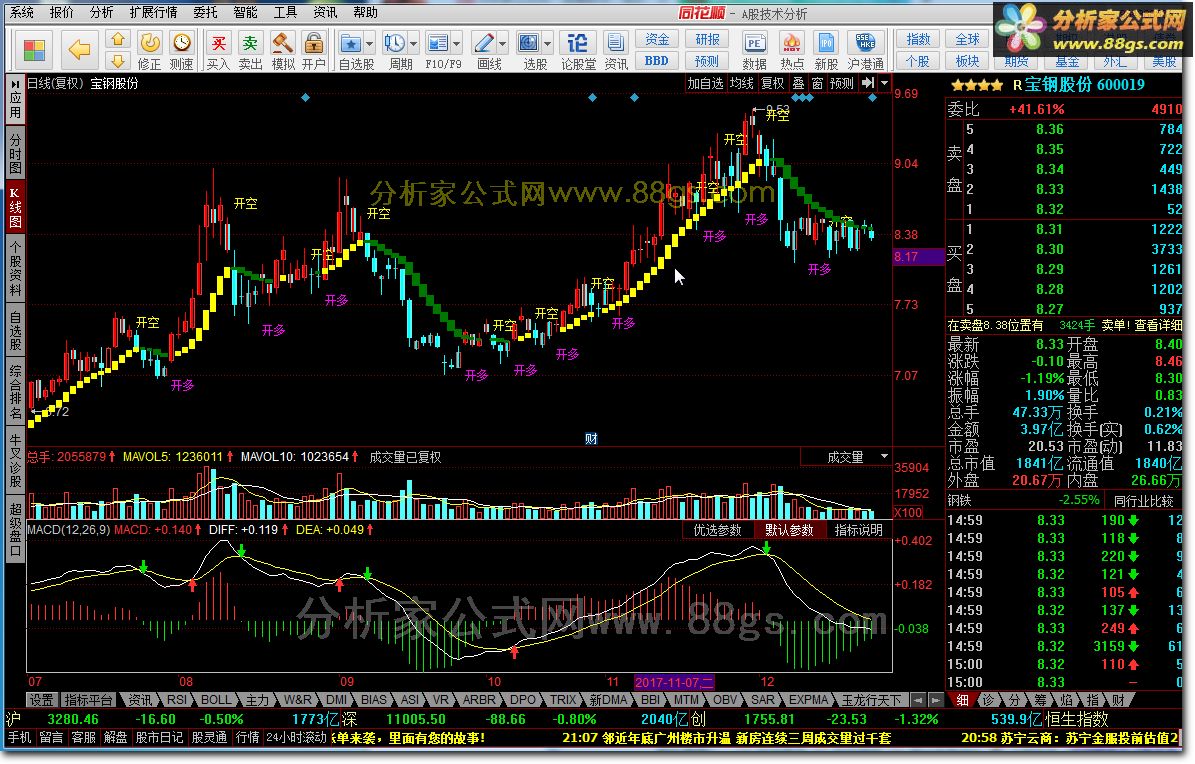Viewport: 1195px width, 764px height.
Task: Expand the F10/F9 dropdown arrow
Action: [x=457, y=43]
